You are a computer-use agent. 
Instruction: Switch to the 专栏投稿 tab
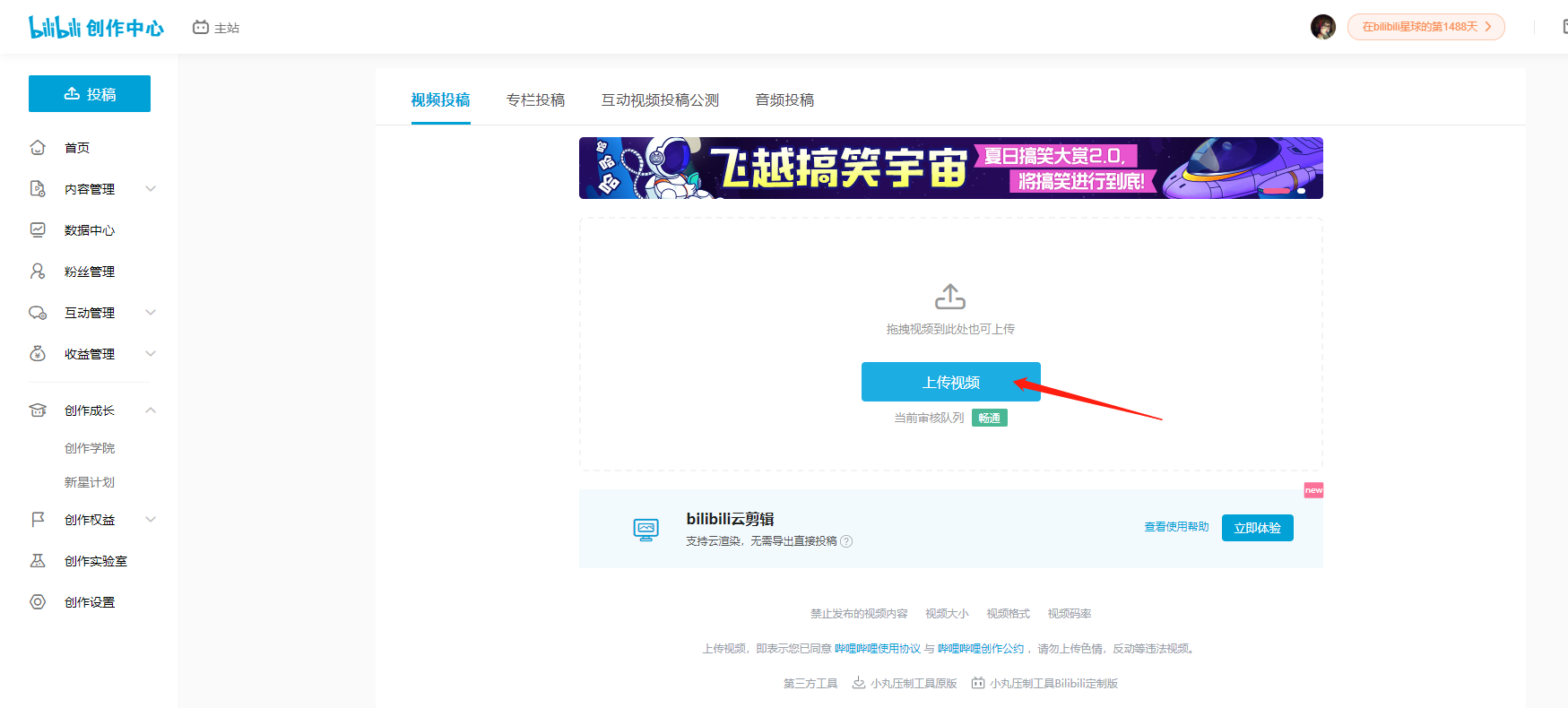(535, 100)
